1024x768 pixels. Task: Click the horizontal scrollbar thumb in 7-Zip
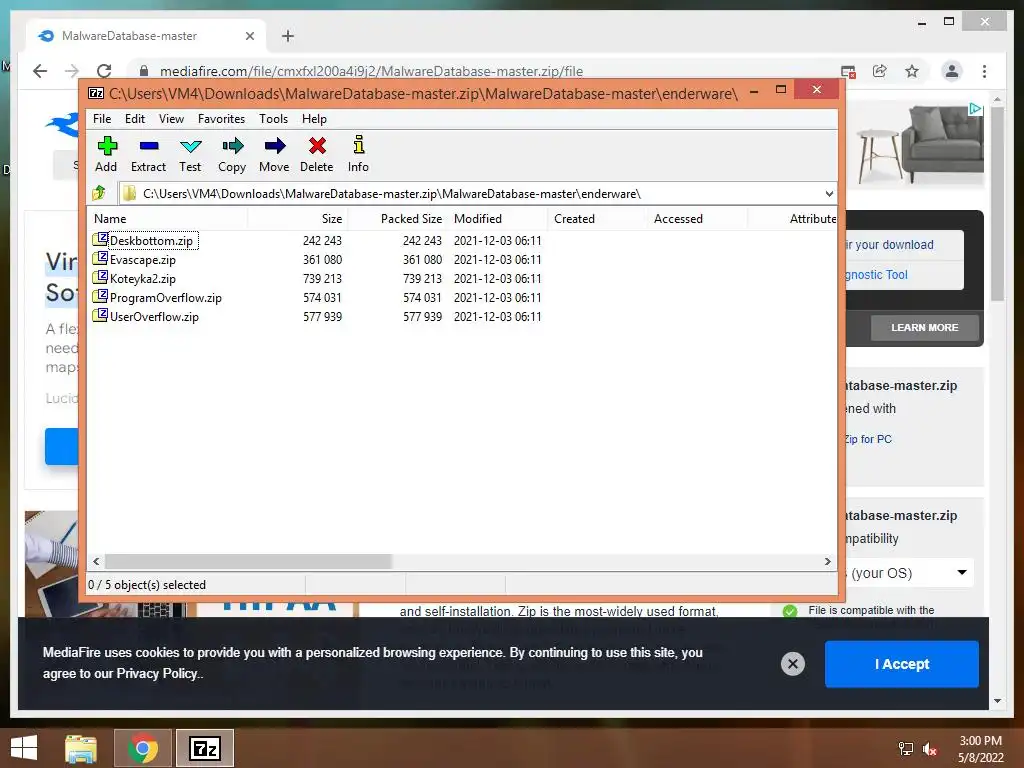click(x=248, y=562)
